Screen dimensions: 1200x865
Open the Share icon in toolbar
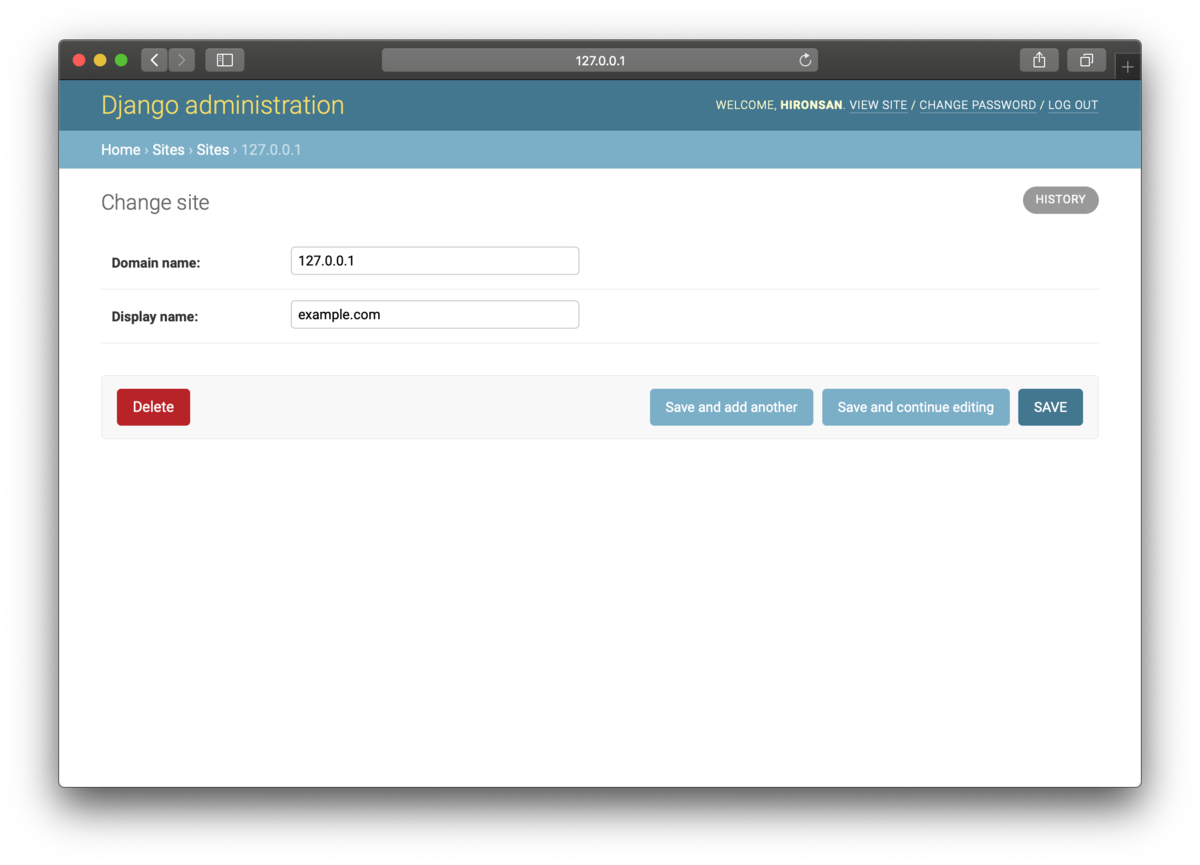(x=1039, y=60)
